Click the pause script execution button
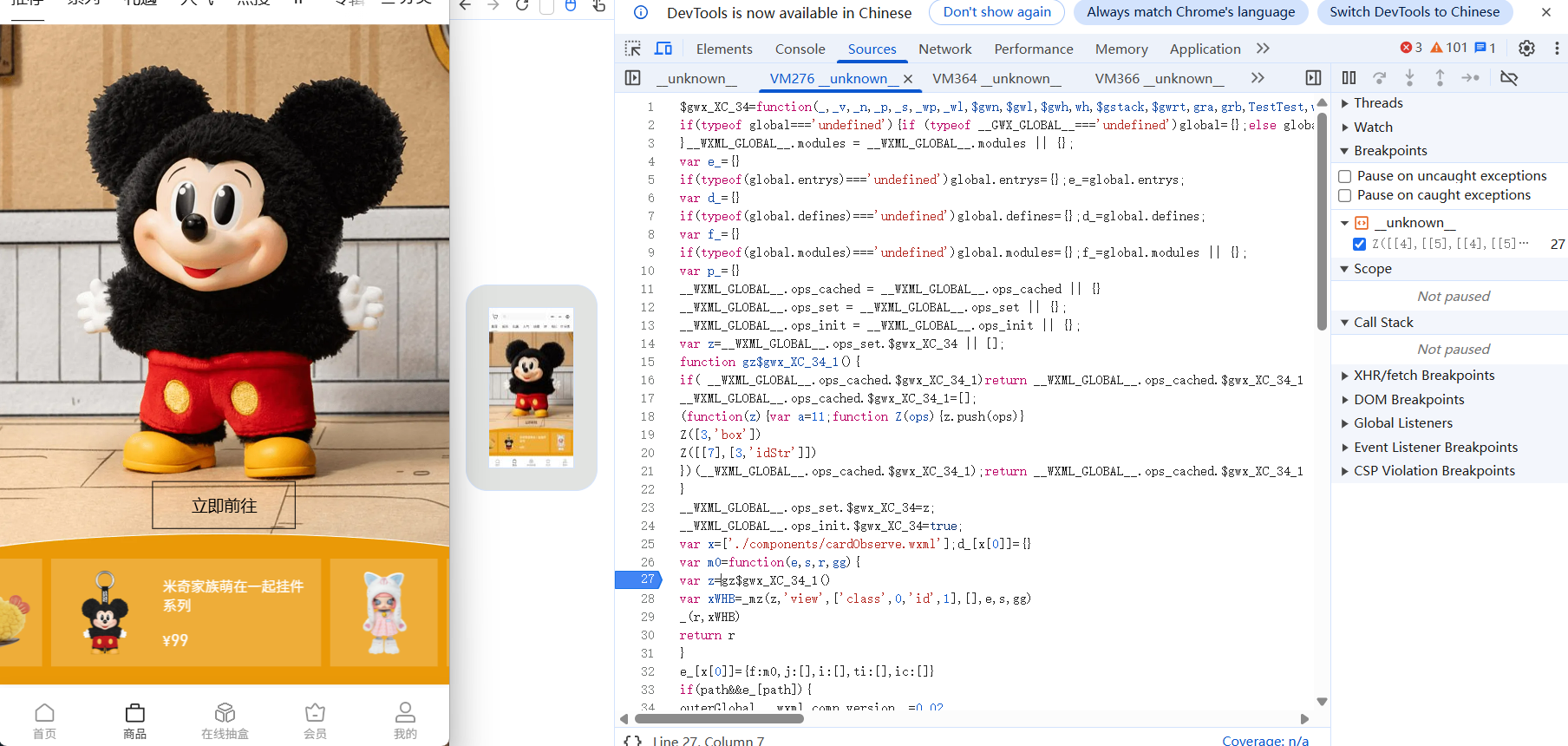The height and width of the screenshot is (746, 1568). tap(1349, 78)
